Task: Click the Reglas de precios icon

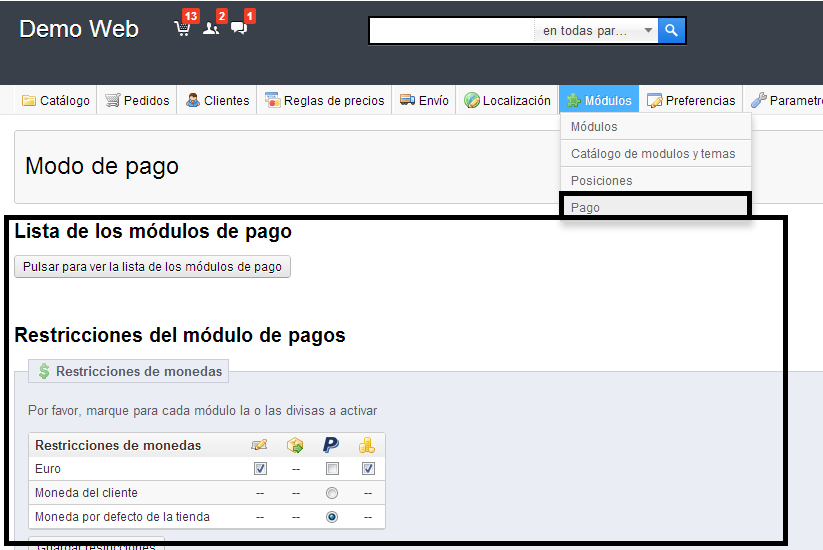Action: pos(272,100)
